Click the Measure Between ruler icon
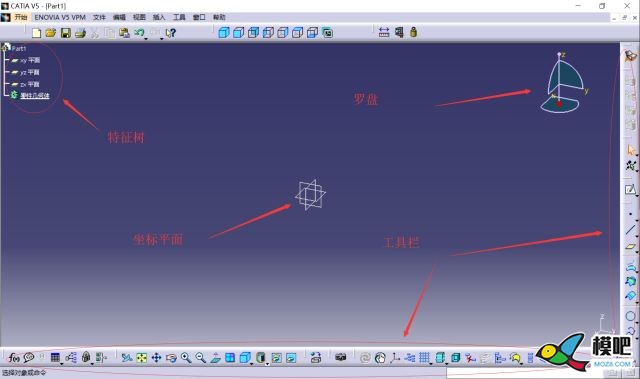Image resolution: width=640 pixels, height=379 pixels. coord(384,33)
